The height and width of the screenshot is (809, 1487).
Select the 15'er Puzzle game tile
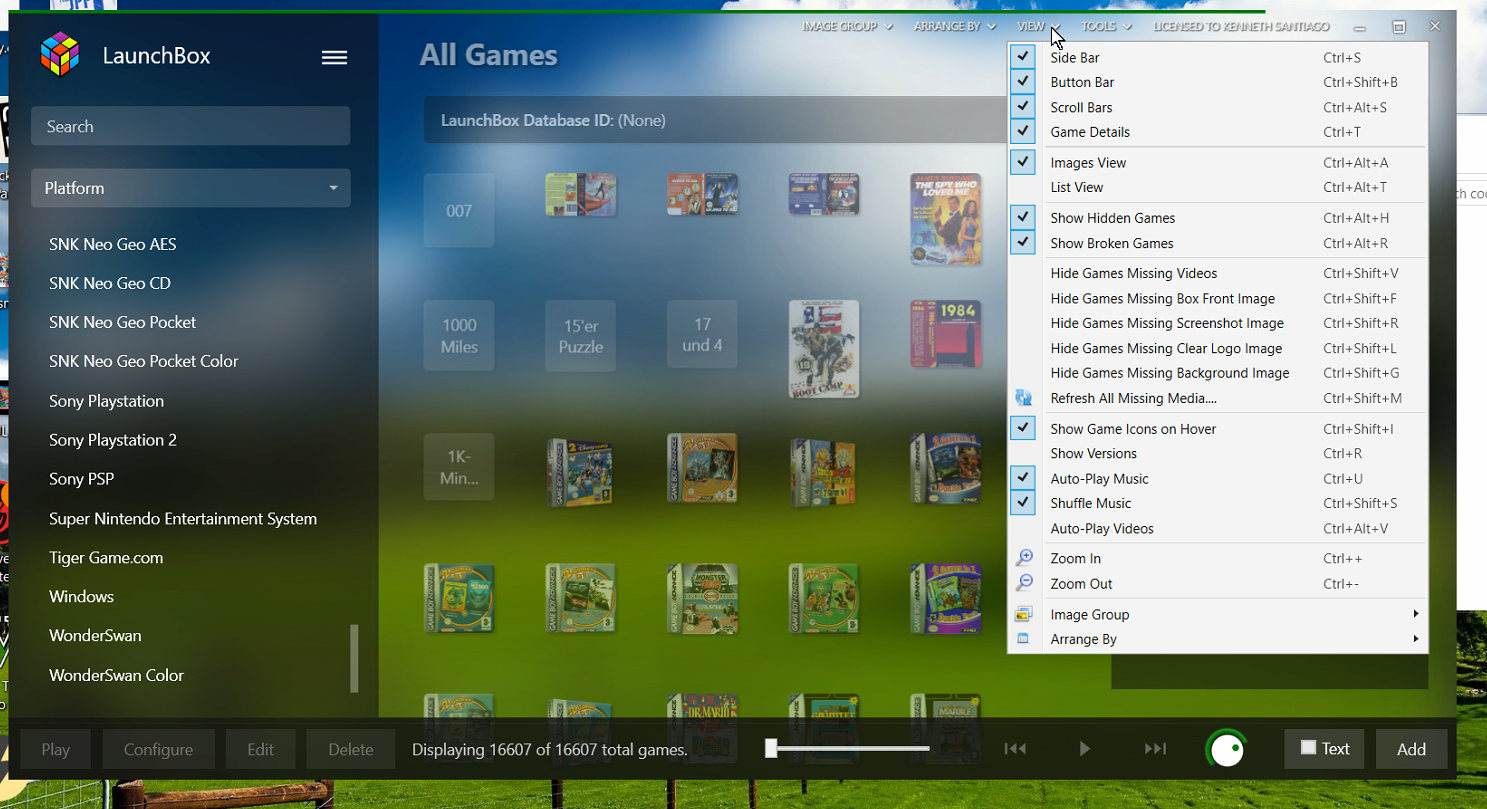[581, 336]
